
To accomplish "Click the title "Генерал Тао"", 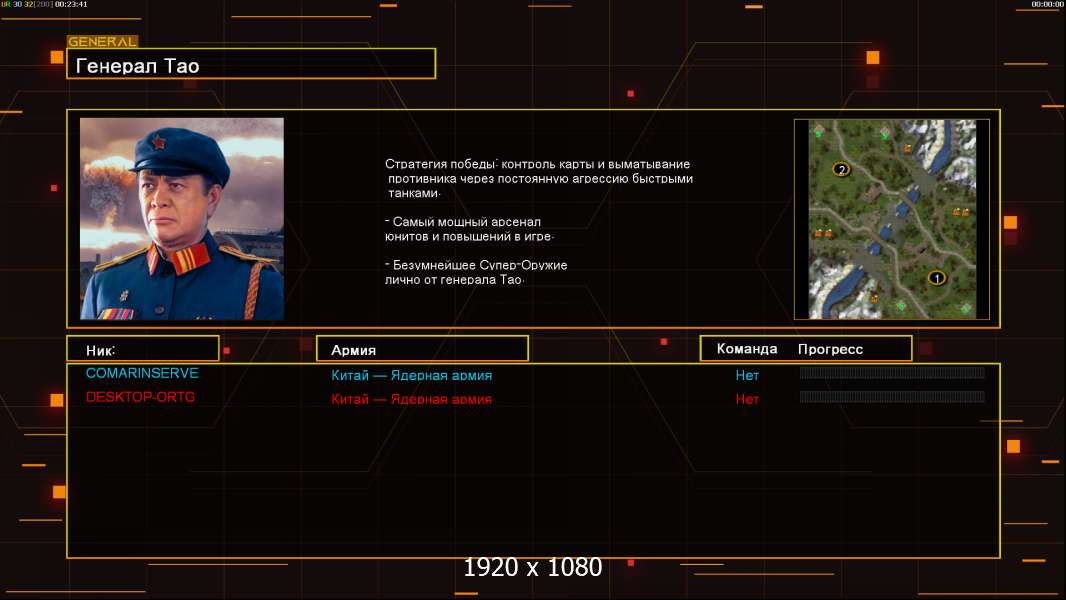I will 137,66.
